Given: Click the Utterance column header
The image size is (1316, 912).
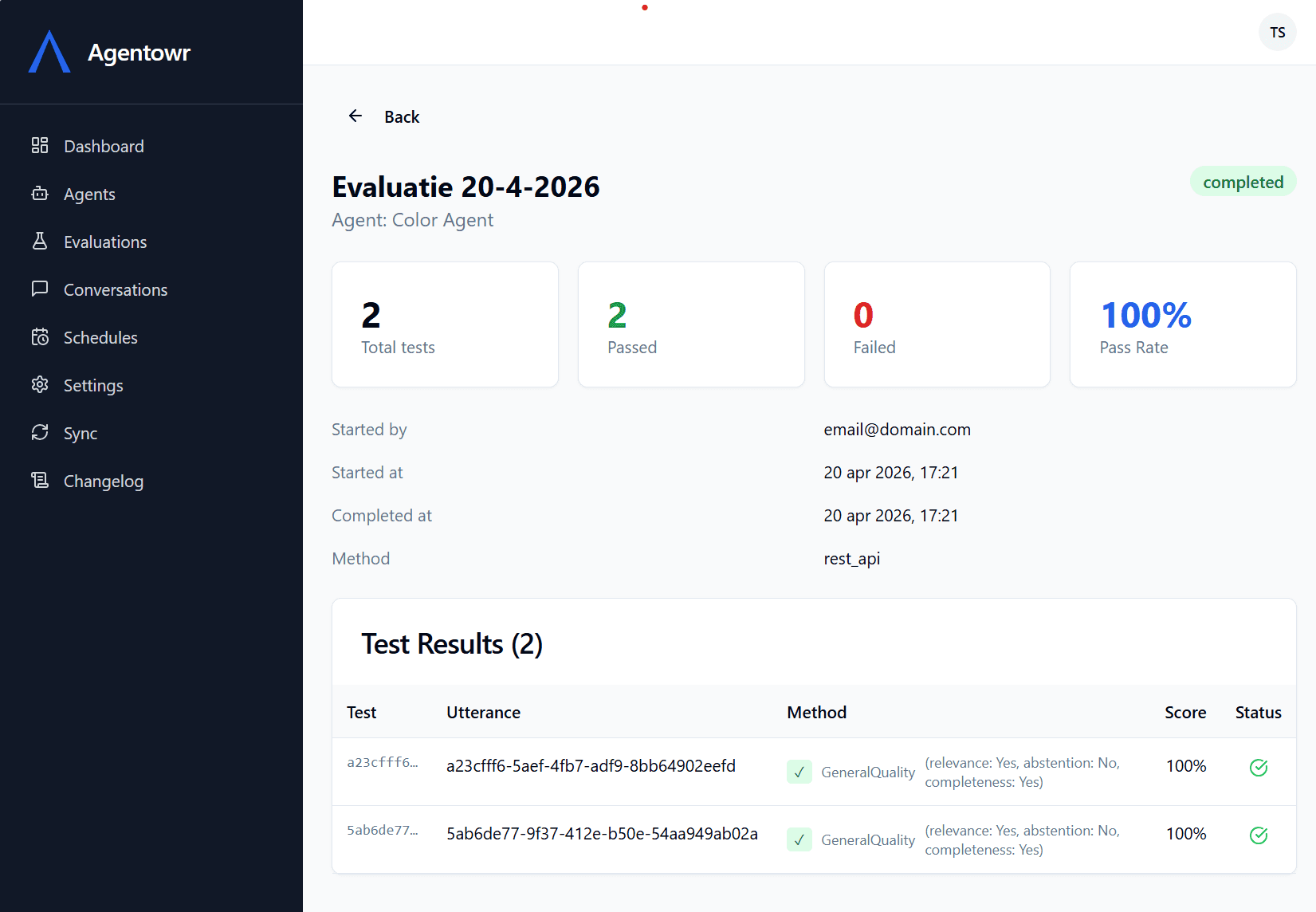Looking at the screenshot, I should (483, 713).
